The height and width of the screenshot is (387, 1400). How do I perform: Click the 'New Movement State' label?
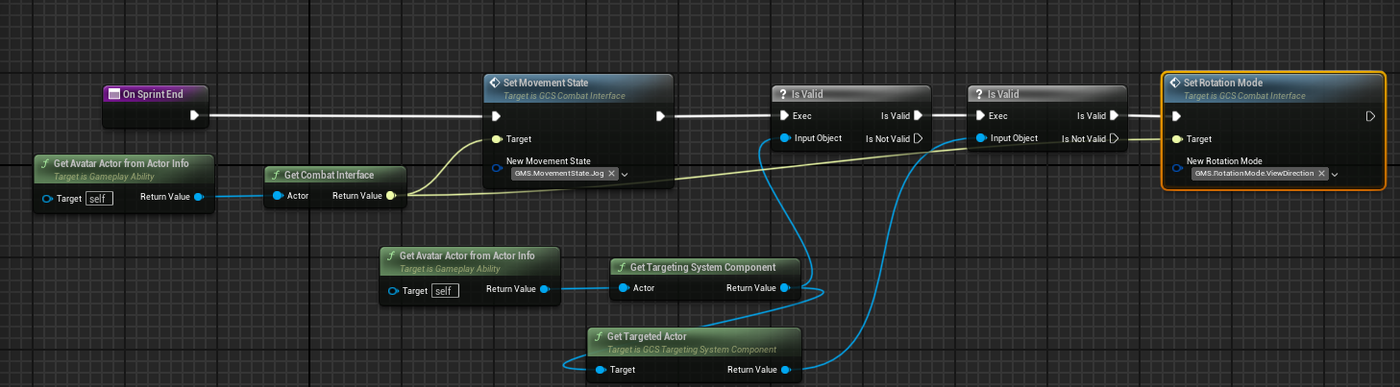[x=549, y=161]
